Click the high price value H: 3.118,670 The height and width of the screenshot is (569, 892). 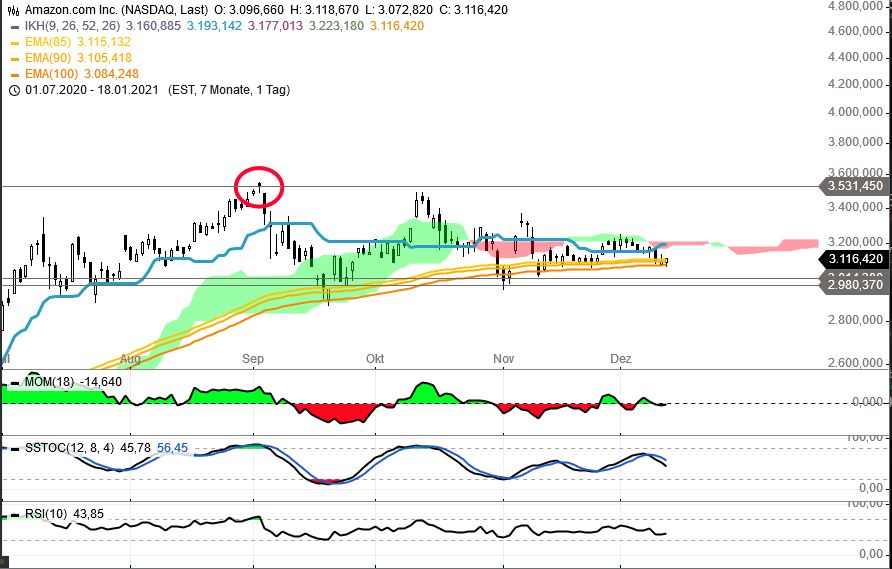click(x=324, y=10)
